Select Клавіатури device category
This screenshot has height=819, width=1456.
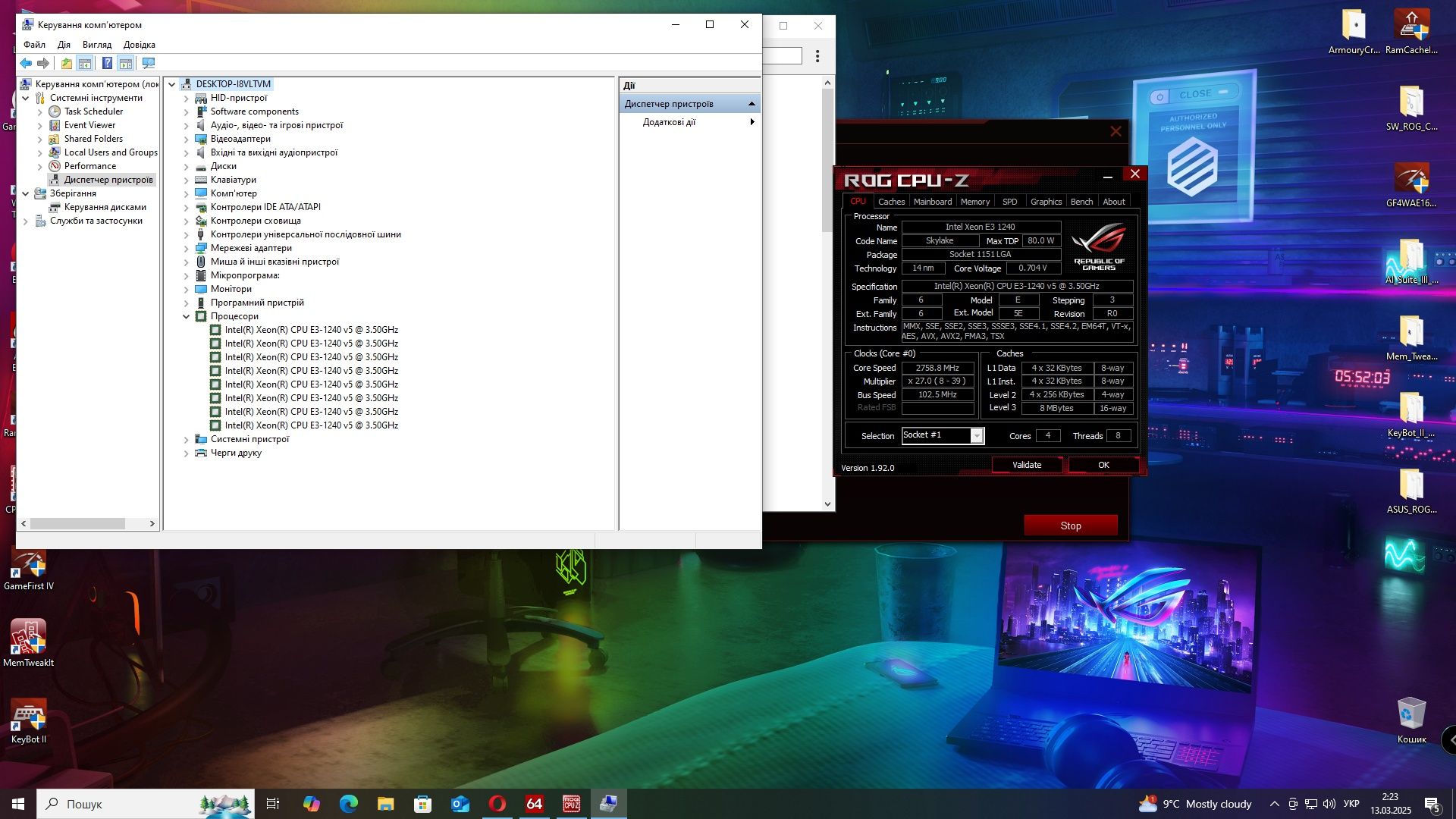click(233, 180)
